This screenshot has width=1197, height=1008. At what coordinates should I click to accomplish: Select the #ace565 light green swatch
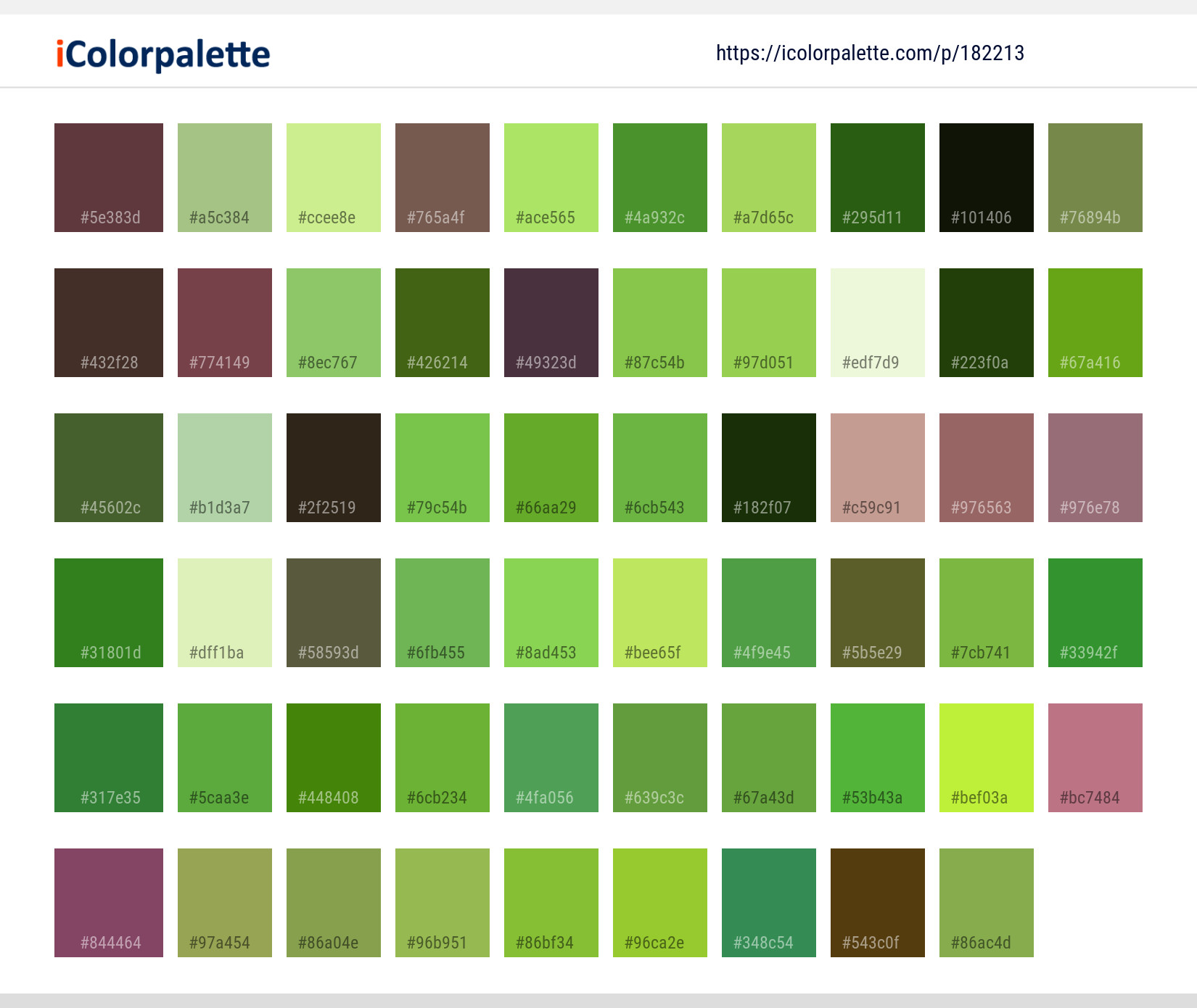(551, 178)
